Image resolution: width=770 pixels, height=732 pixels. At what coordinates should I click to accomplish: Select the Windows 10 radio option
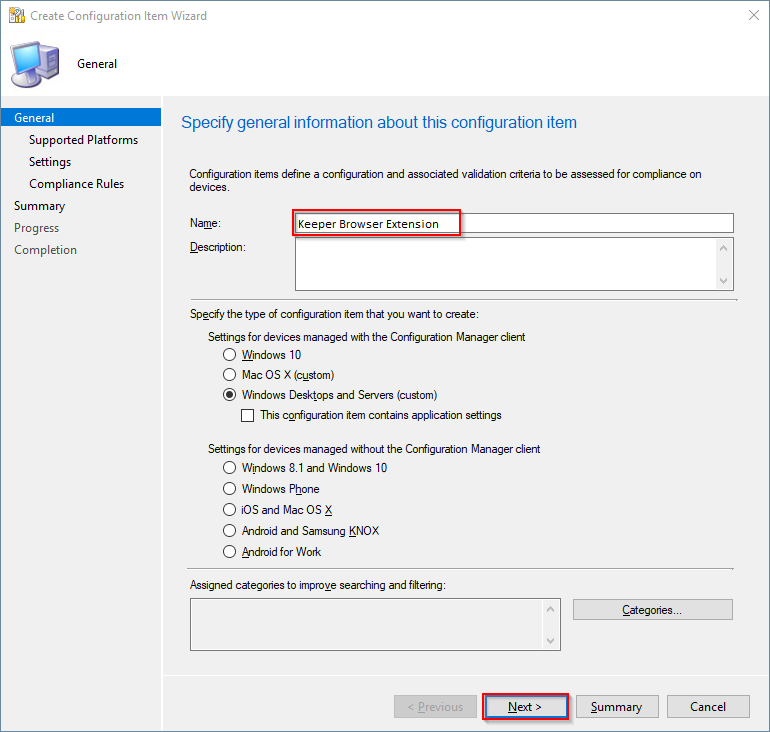230,355
